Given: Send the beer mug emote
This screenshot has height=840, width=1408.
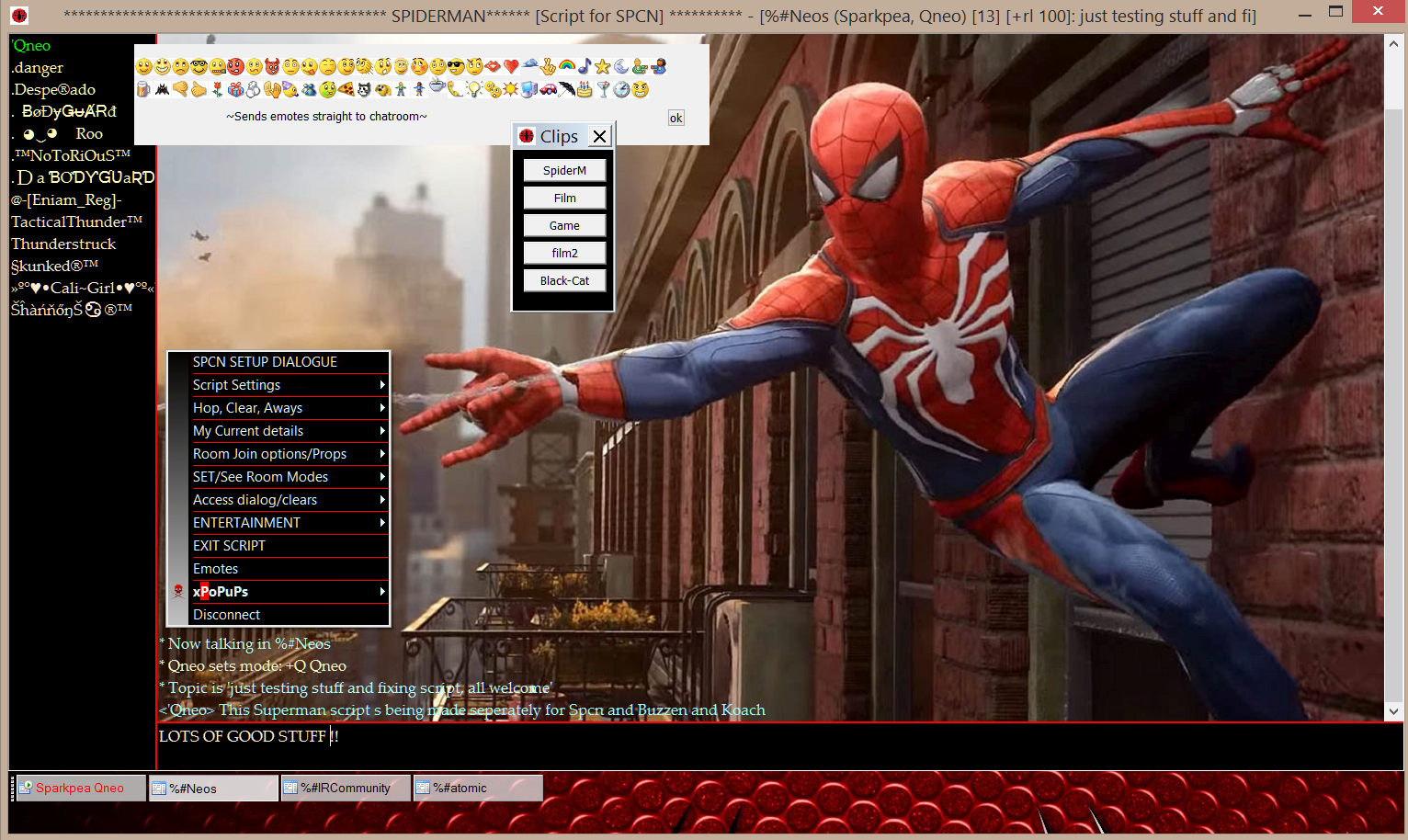Looking at the screenshot, I should coord(143,89).
